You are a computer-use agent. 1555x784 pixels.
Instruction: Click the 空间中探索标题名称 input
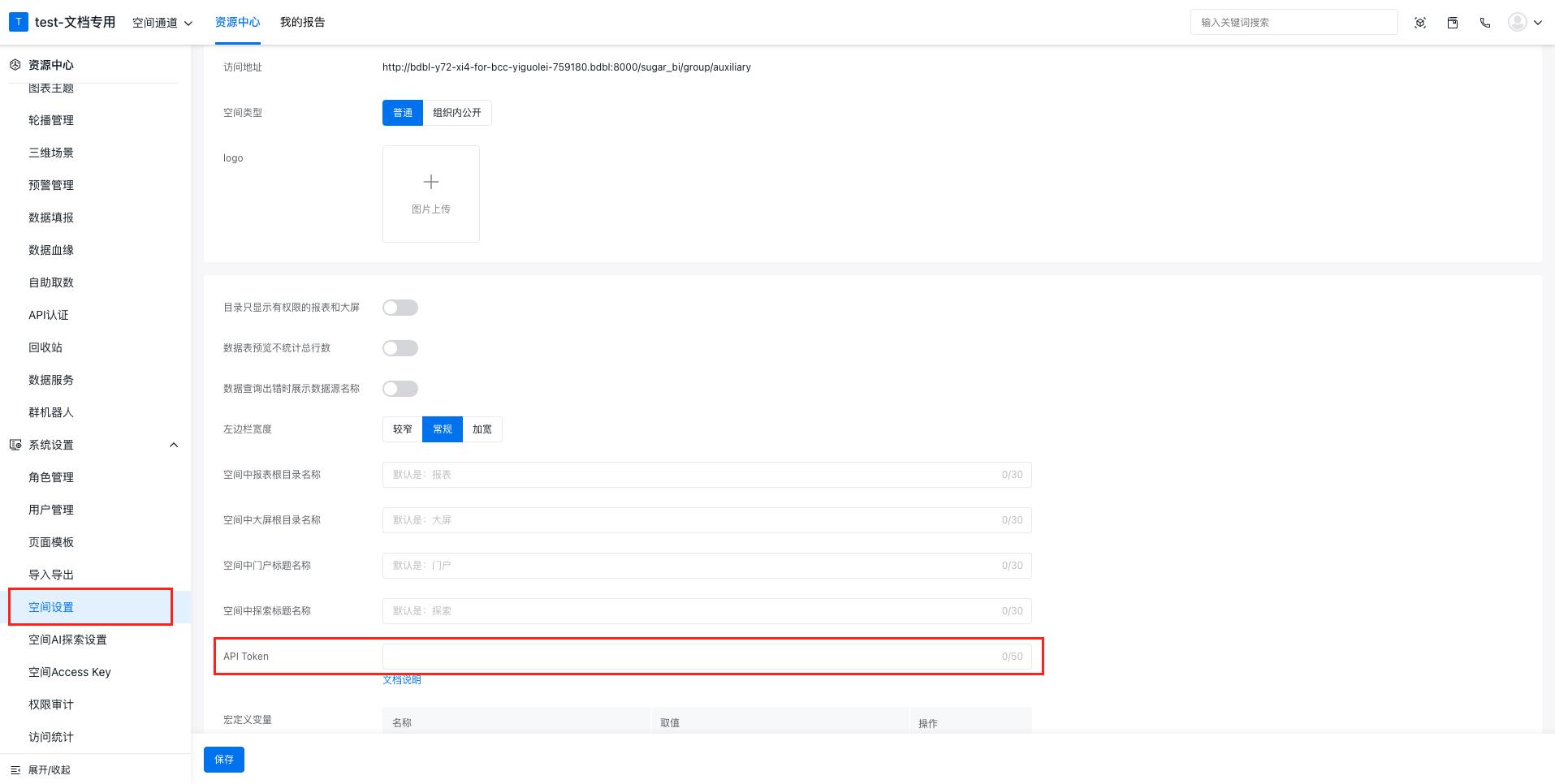(707, 611)
